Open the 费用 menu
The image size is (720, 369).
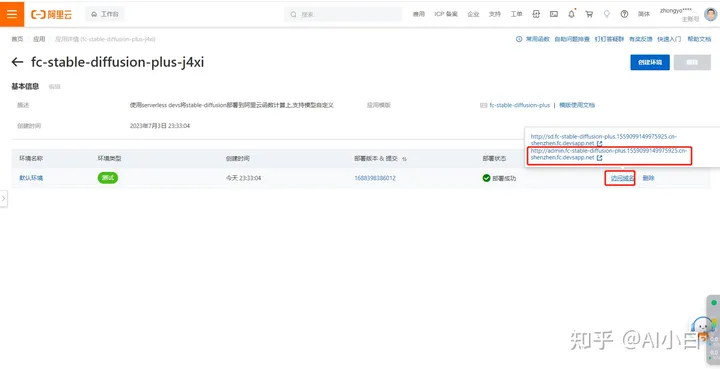(x=418, y=14)
